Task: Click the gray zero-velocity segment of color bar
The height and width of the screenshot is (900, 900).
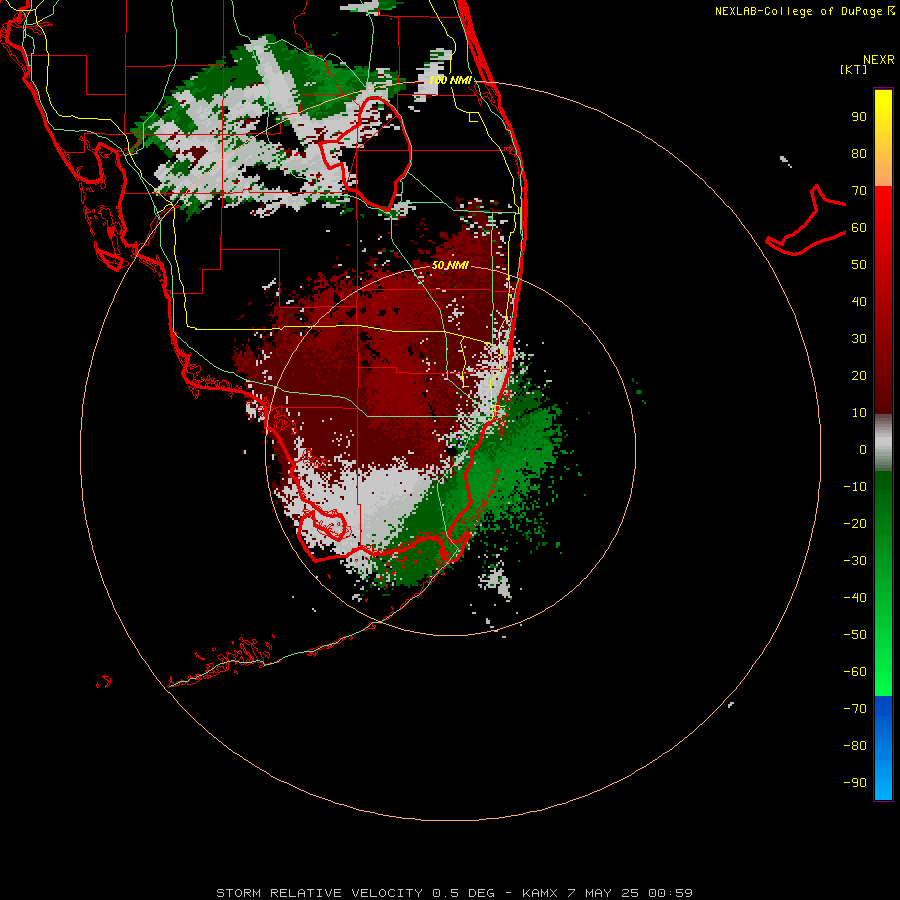Action: coord(883,443)
